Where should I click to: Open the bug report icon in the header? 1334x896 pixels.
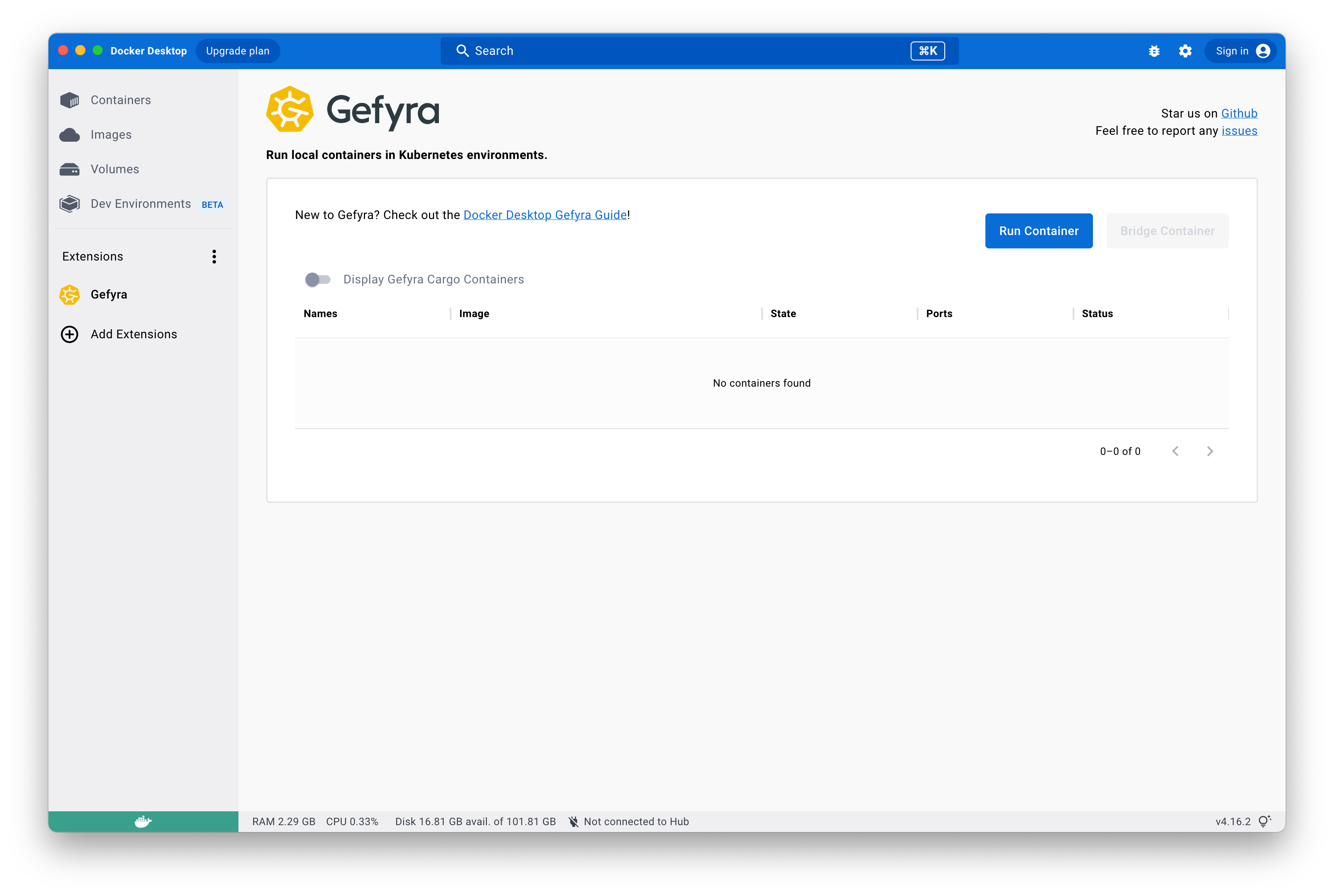click(x=1154, y=51)
